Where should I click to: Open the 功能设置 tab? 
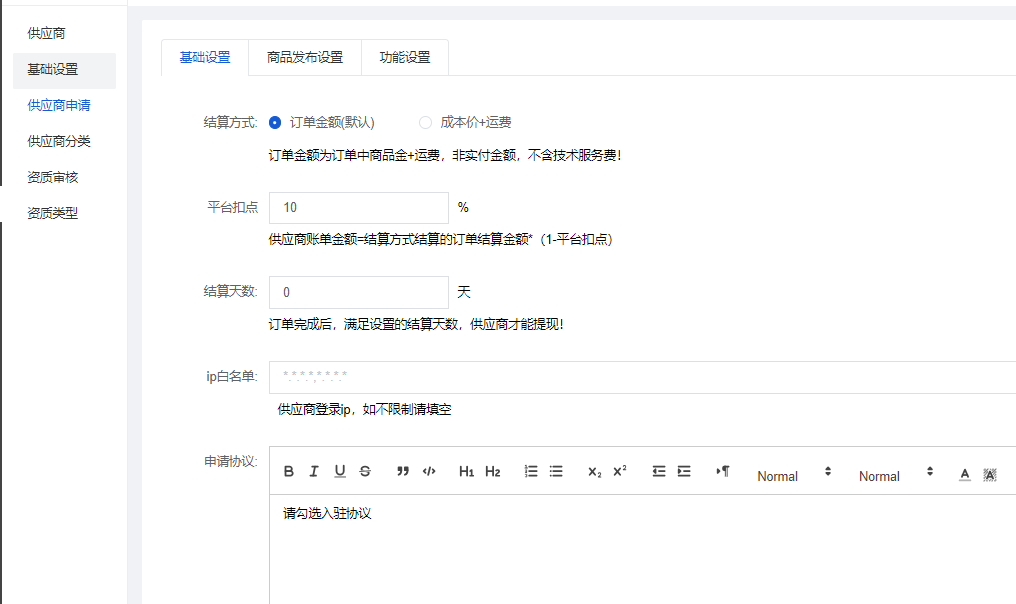[x=405, y=57]
